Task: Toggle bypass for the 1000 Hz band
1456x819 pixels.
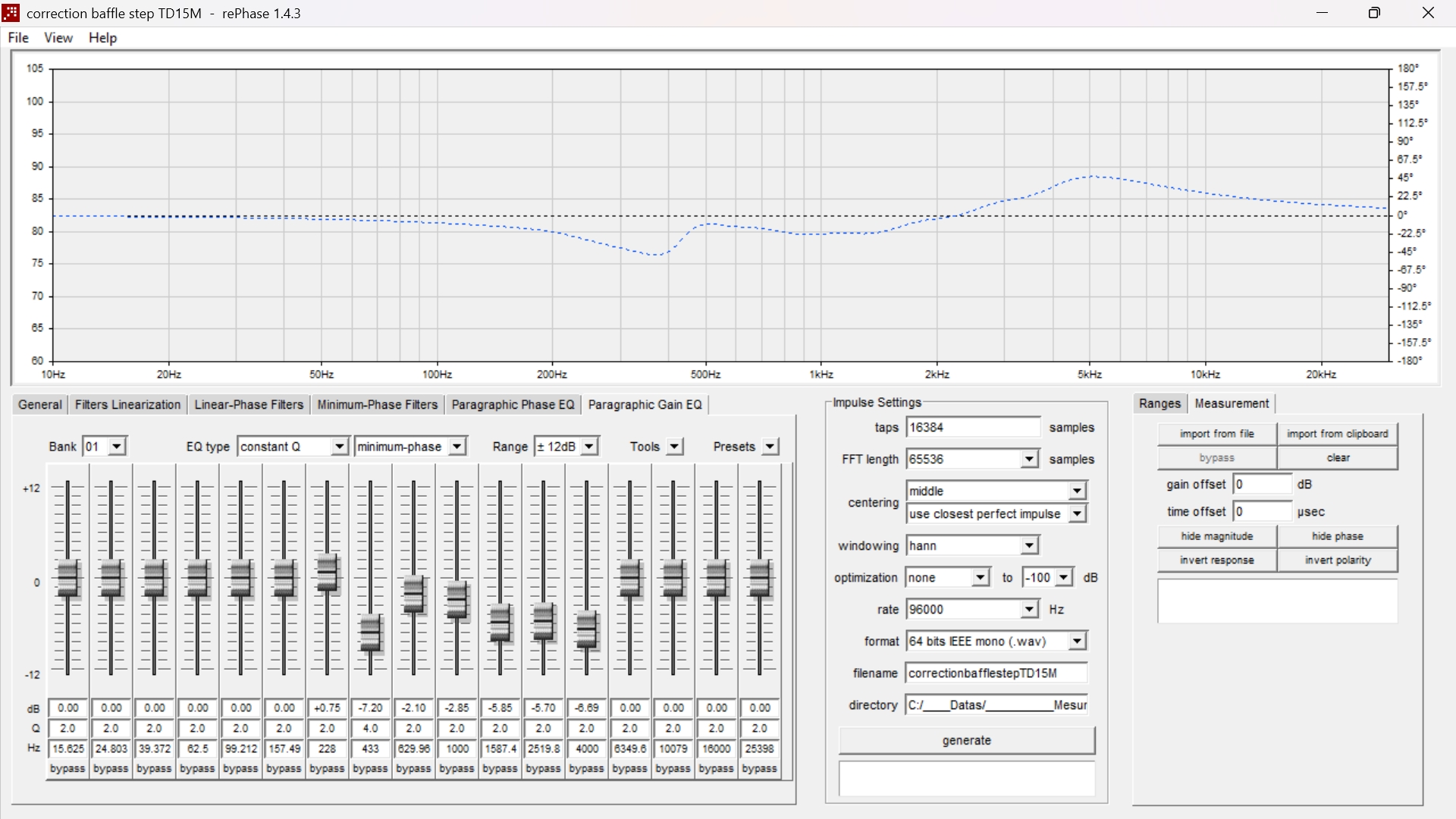Action: pyautogui.click(x=457, y=768)
